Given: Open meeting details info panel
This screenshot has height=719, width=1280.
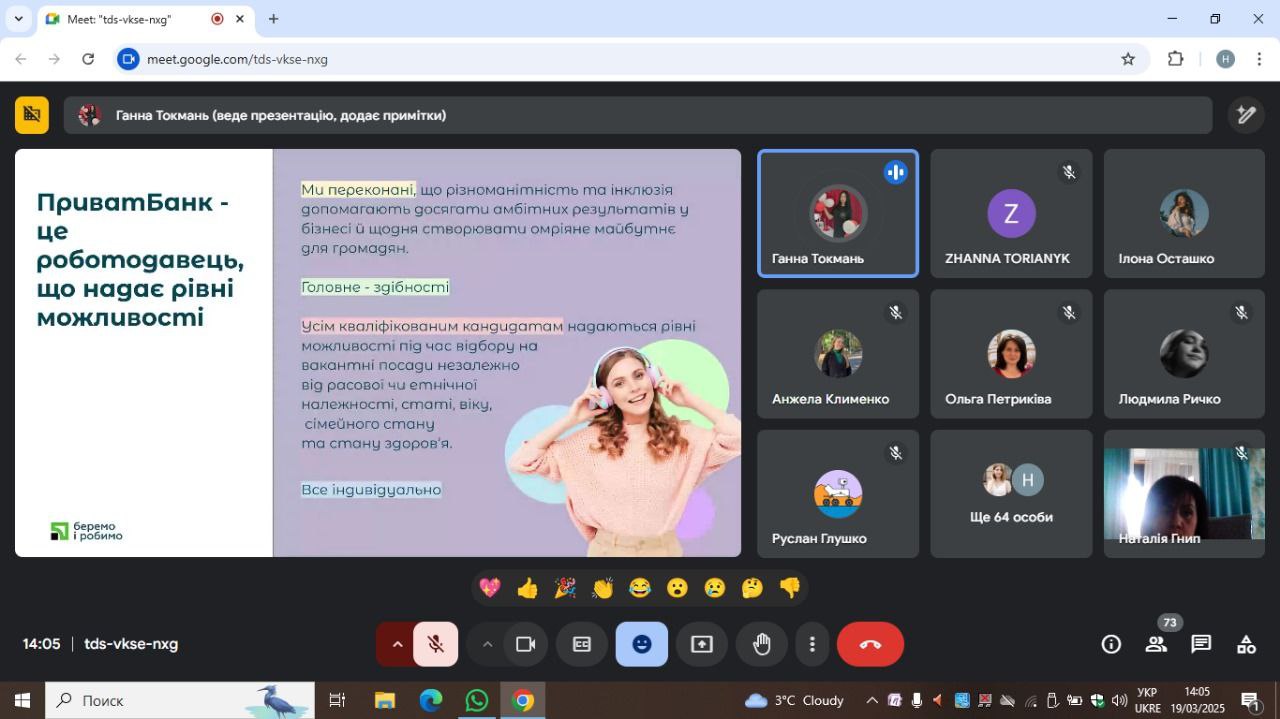Looking at the screenshot, I should click(1111, 644).
